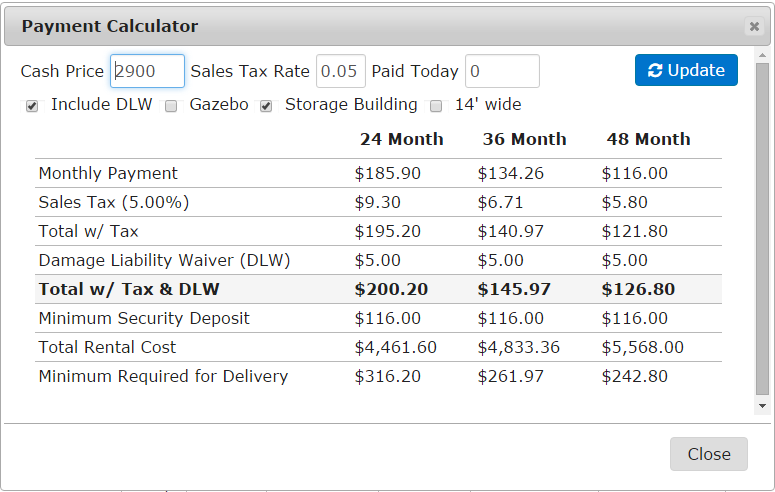Click the $4,461.60 Total Rental Cost value
775x492 pixels.
[x=395, y=348]
